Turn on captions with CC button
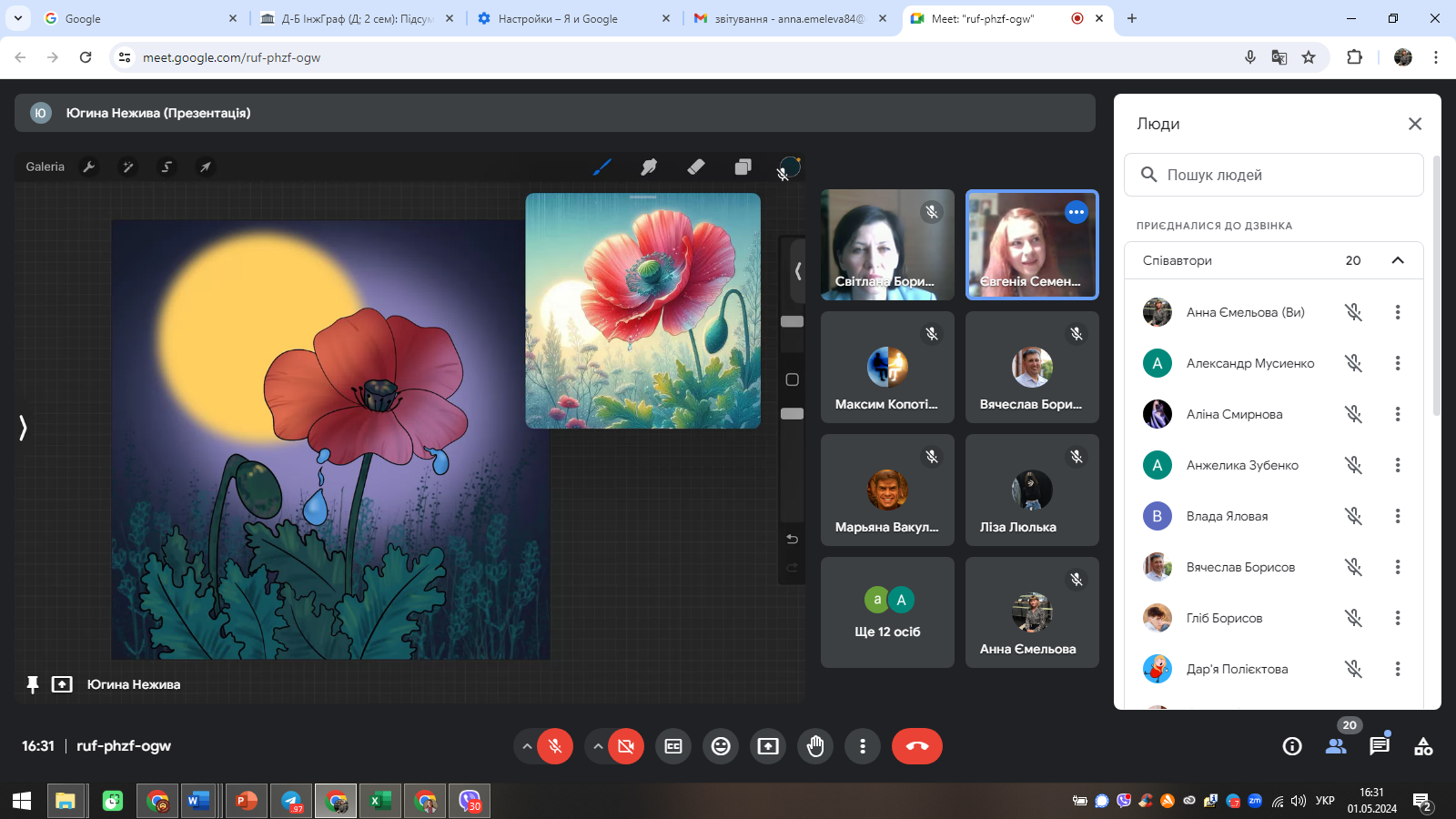1456x819 pixels. tap(673, 746)
